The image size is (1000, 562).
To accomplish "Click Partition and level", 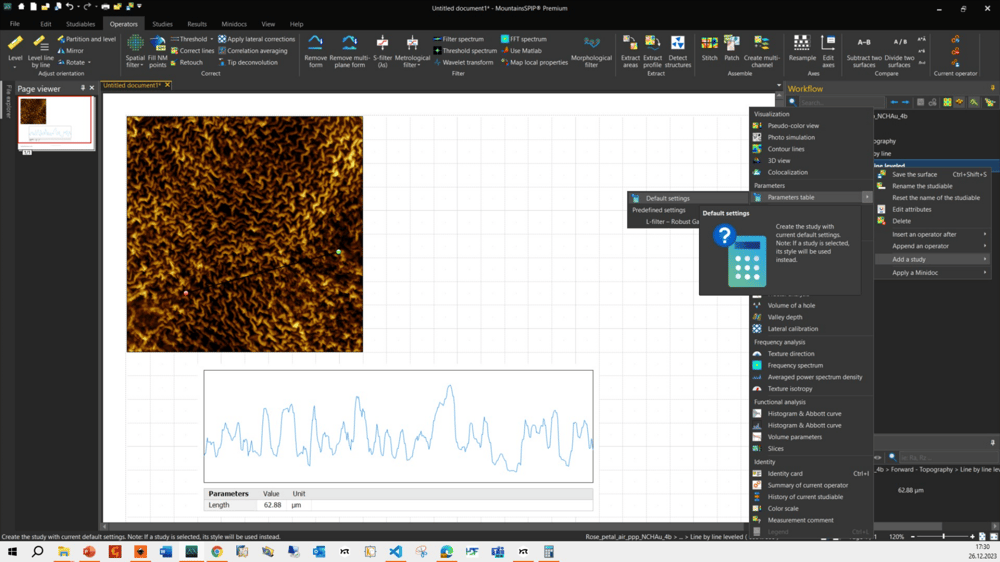I will tap(87, 39).
